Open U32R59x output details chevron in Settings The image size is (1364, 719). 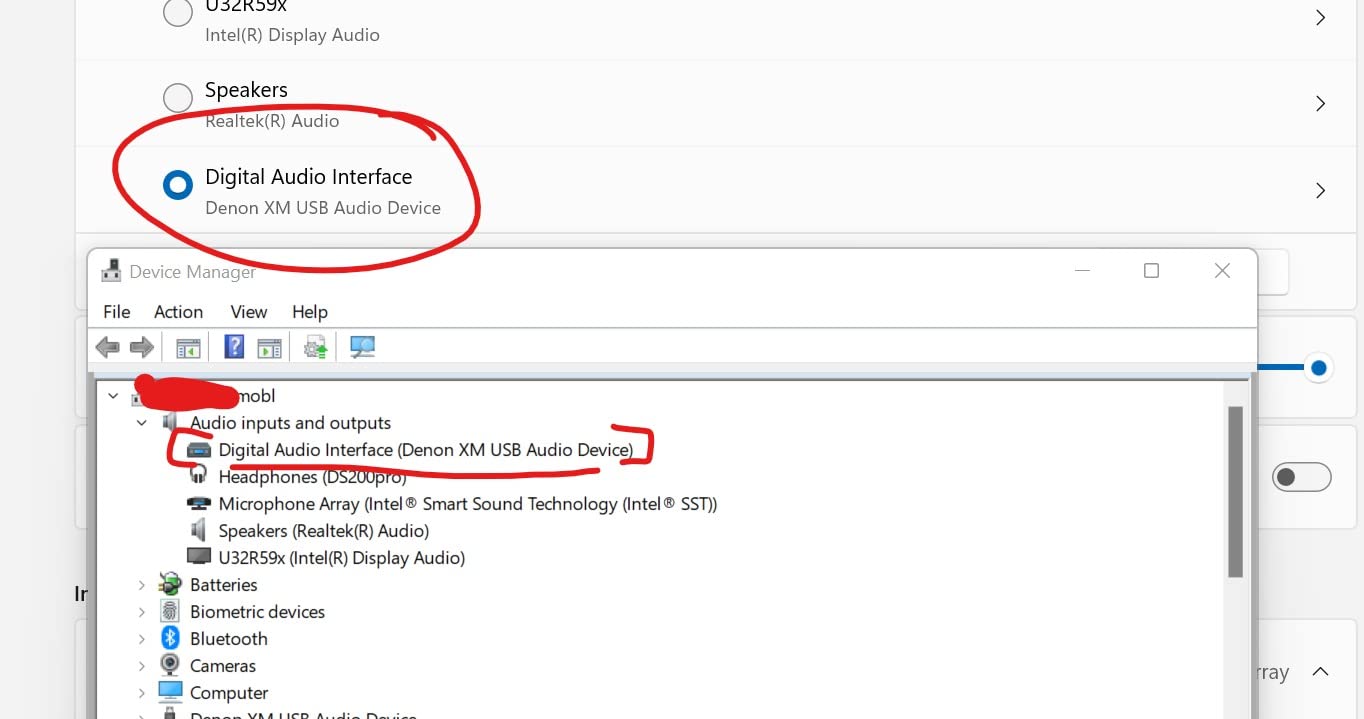click(x=1321, y=17)
